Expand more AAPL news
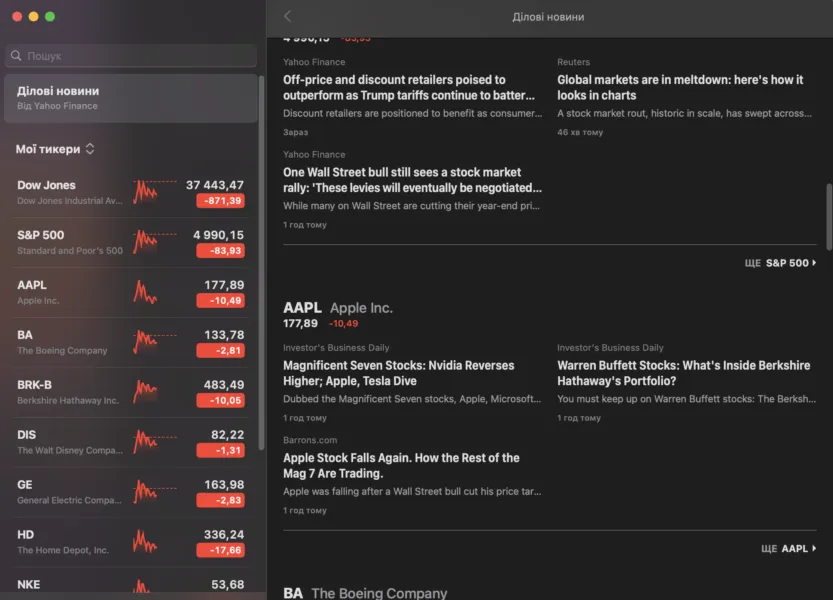 789,548
